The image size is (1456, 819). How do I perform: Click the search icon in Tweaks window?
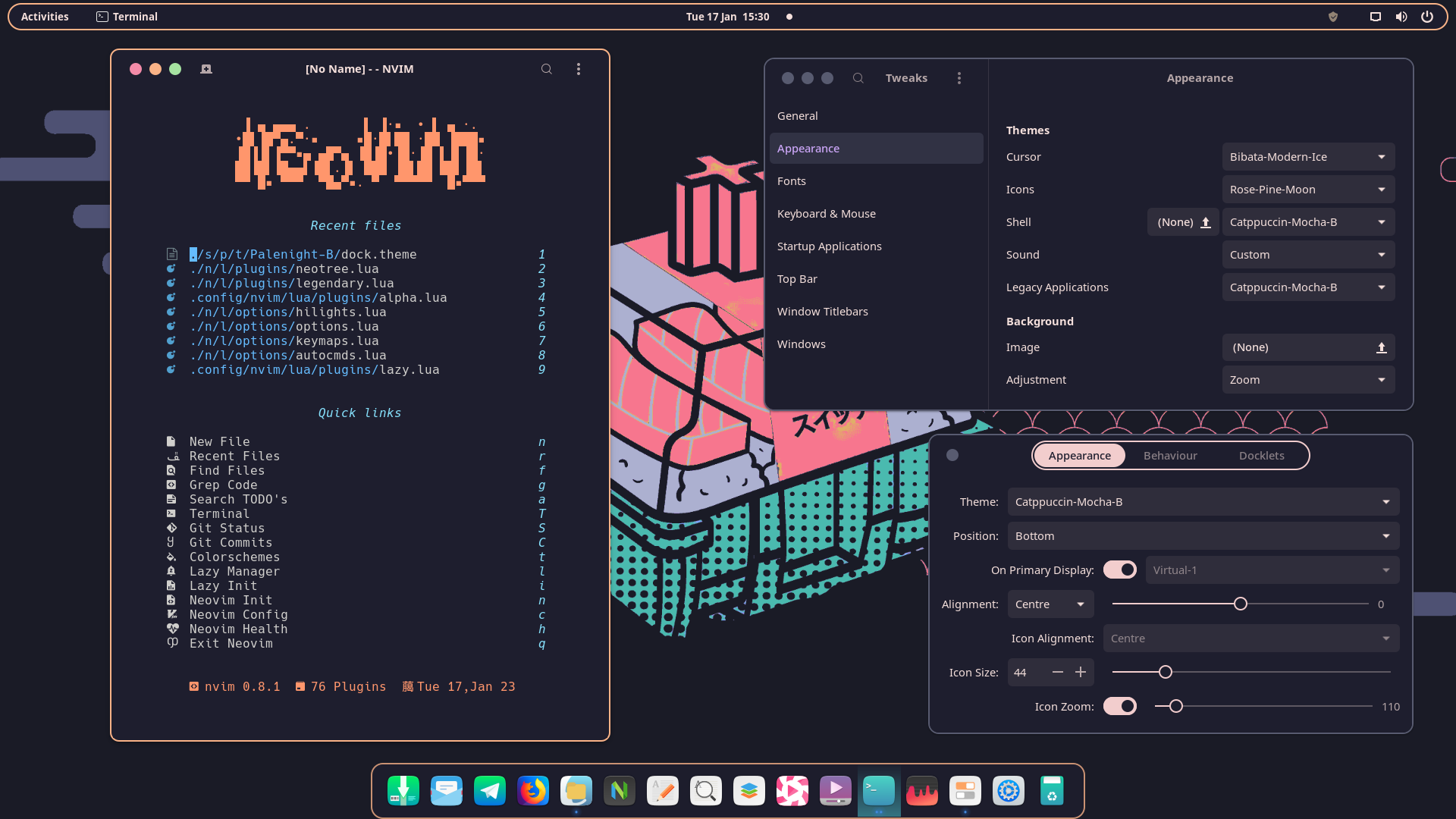pyautogui.click(x=858, y=78)
